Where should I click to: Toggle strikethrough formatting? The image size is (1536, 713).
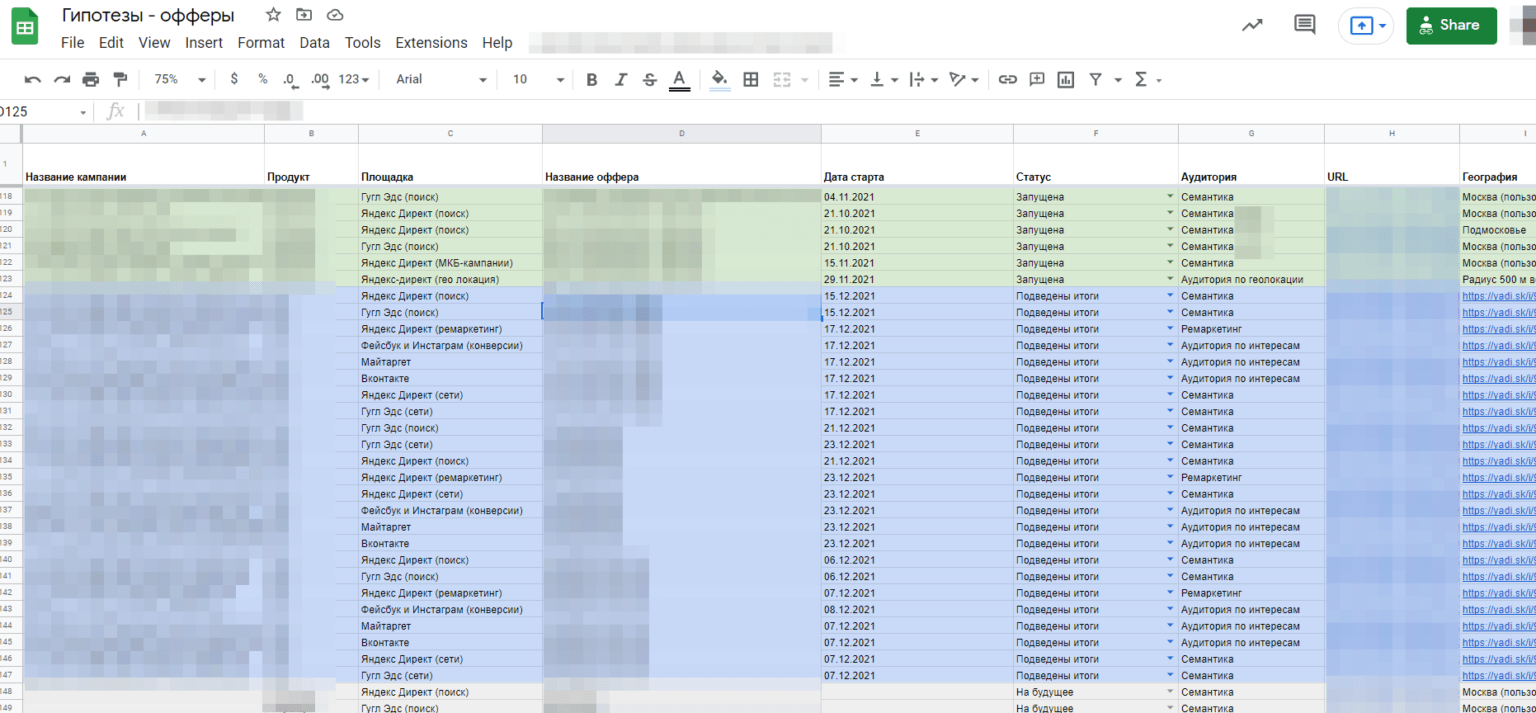point(649,80)
